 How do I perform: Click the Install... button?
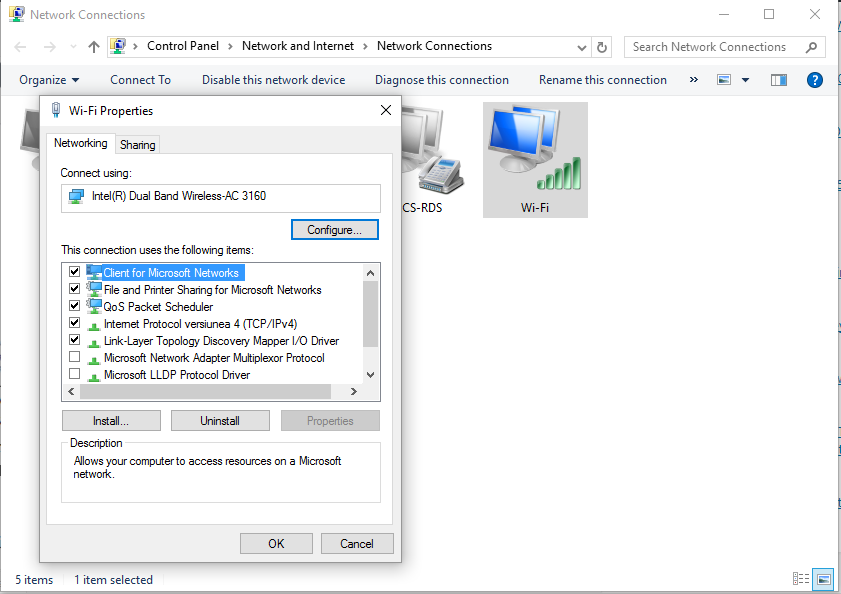pos(111,421)
